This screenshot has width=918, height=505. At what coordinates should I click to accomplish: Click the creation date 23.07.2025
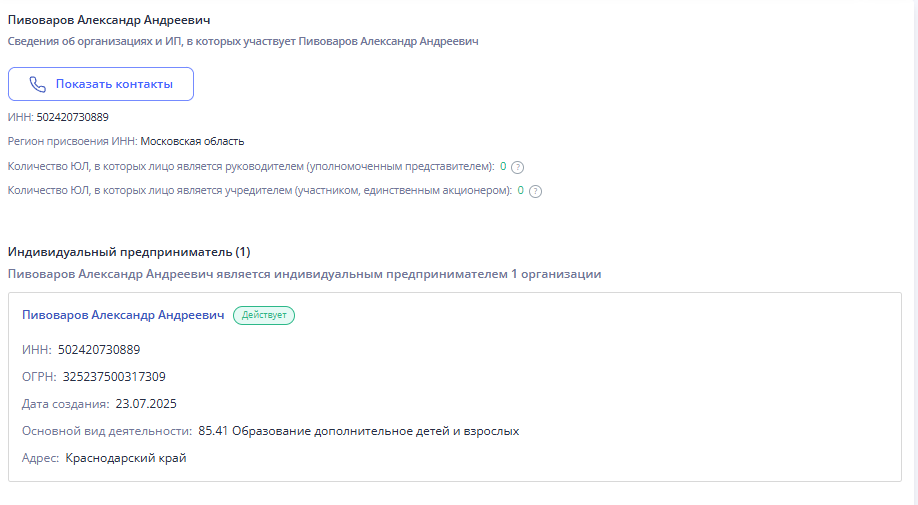pos(146,404)
